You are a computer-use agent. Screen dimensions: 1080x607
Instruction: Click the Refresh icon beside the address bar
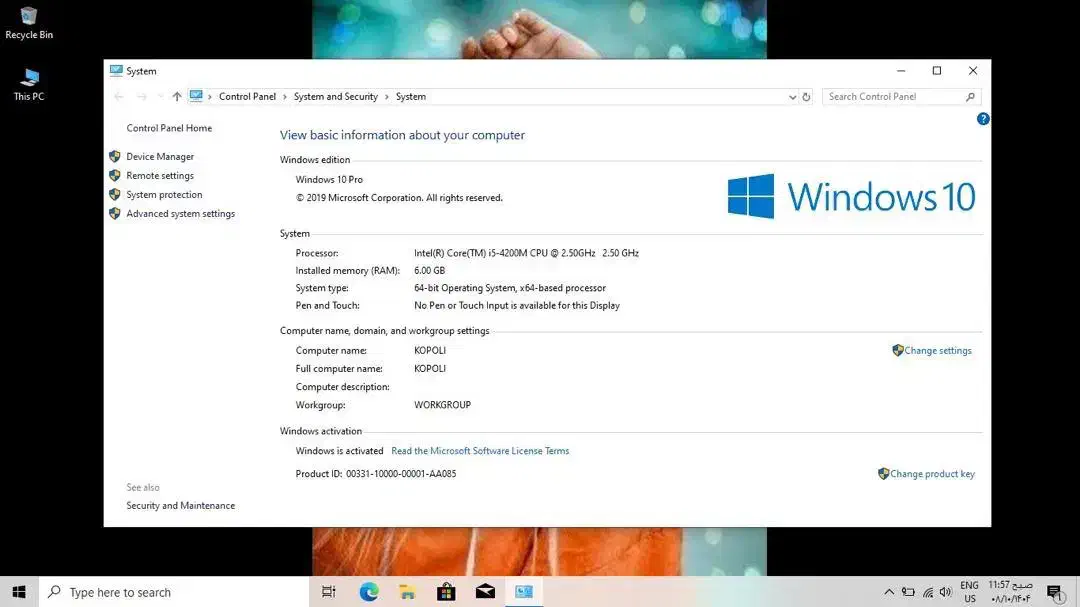807,96
